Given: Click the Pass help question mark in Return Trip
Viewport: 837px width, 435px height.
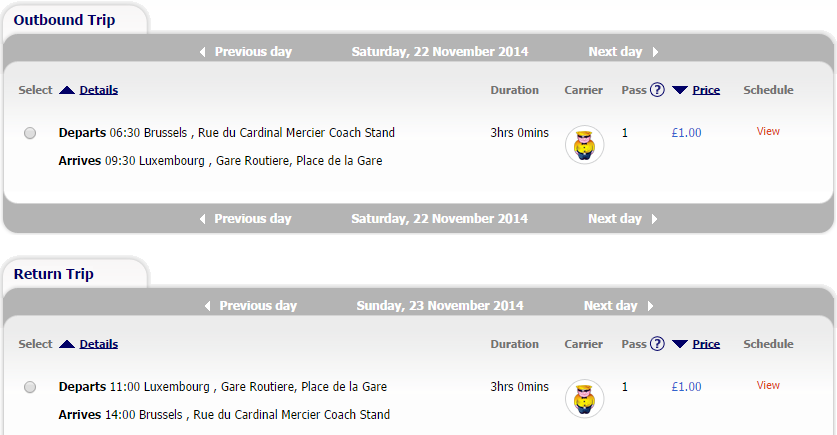Looking at the screenshot, I should (657, 344).
